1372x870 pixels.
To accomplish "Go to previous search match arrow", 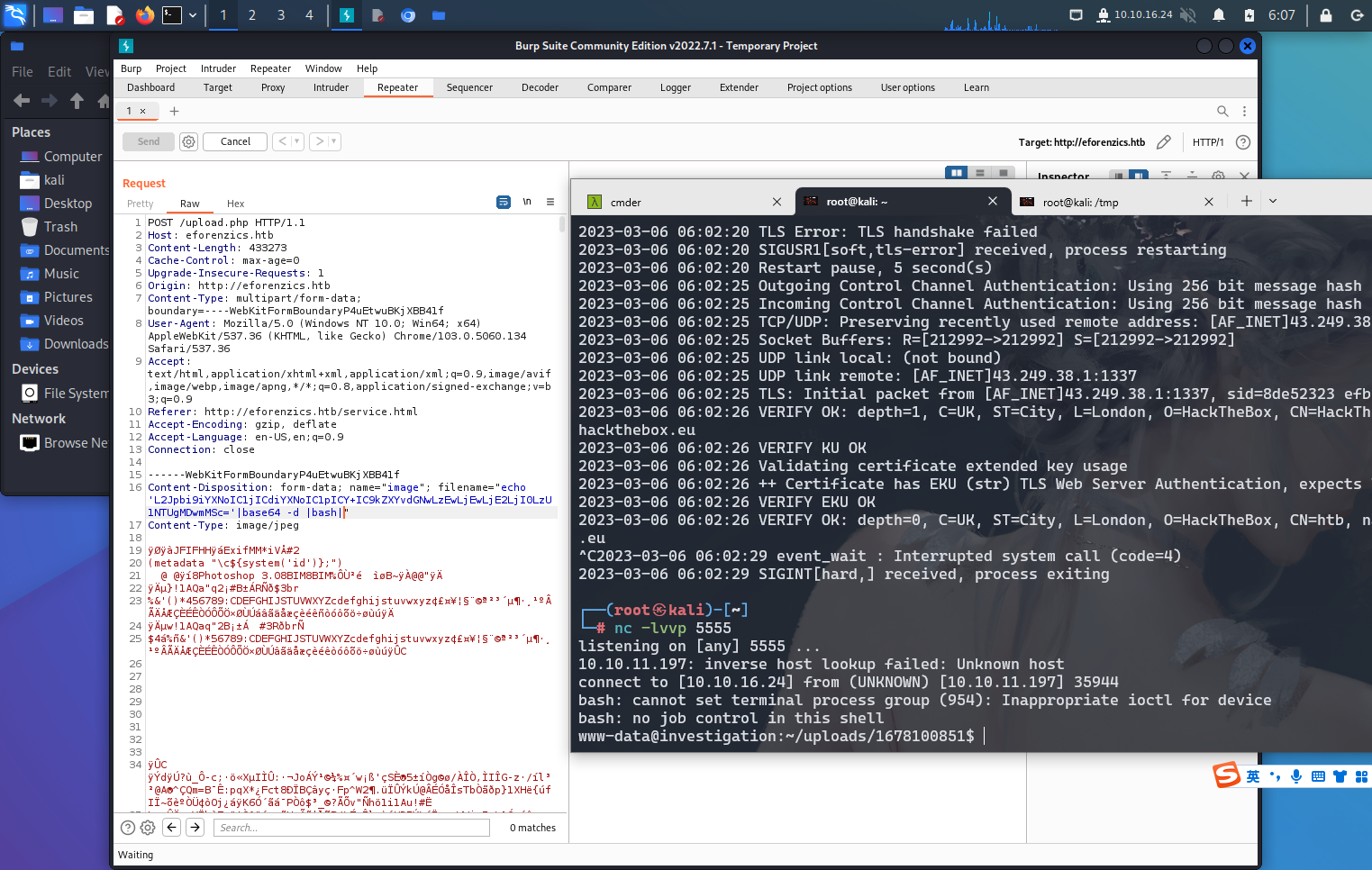I will click(x=171, y=828).
